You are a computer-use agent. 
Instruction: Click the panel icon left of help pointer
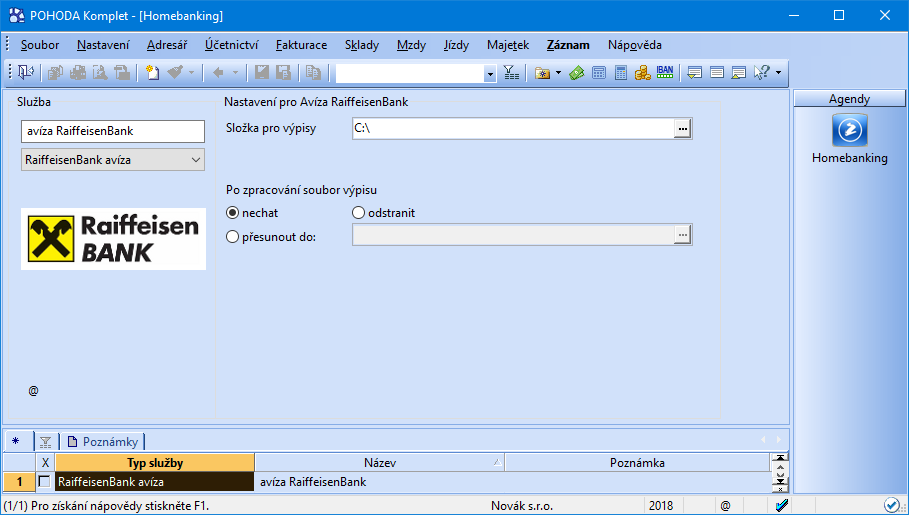click(739, 72)
